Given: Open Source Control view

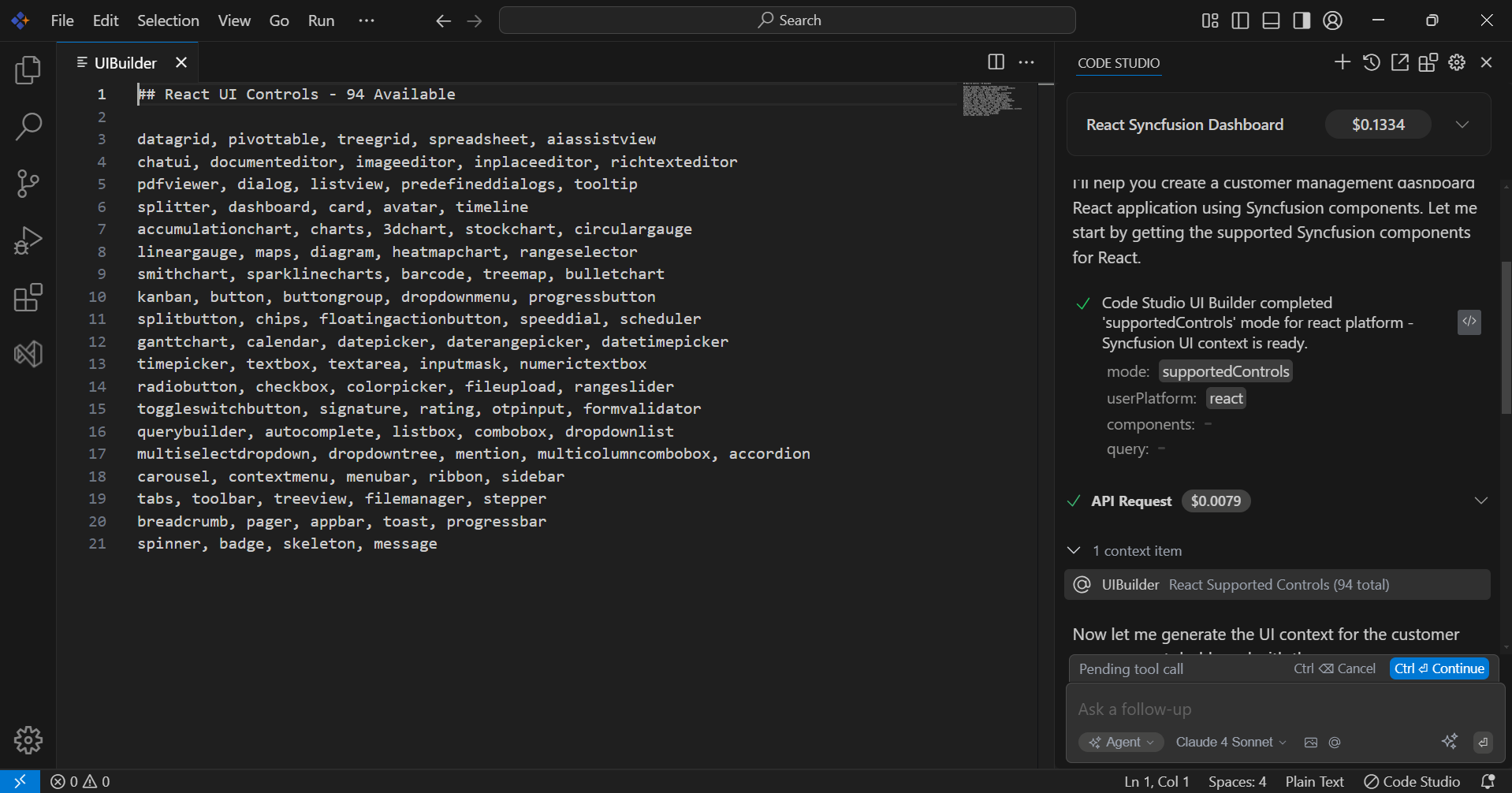Looking at the screenshot, I should pos(28,183).
